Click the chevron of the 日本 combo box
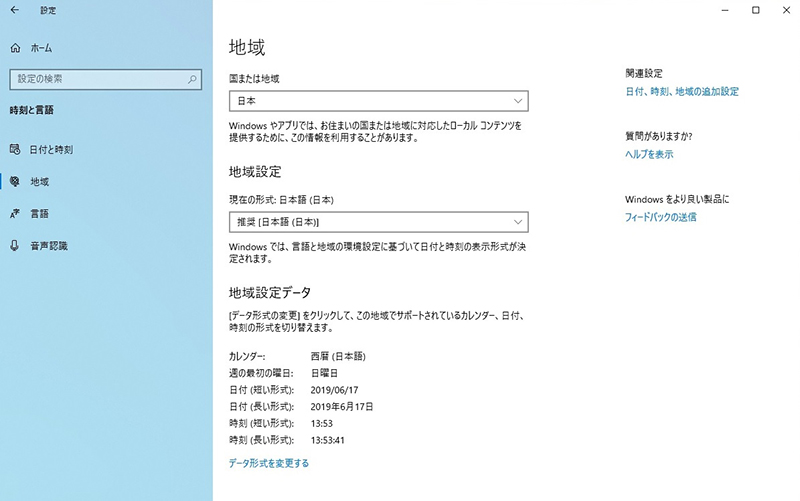This screenshot has height=501, width=800. click(x=518, y=101)
